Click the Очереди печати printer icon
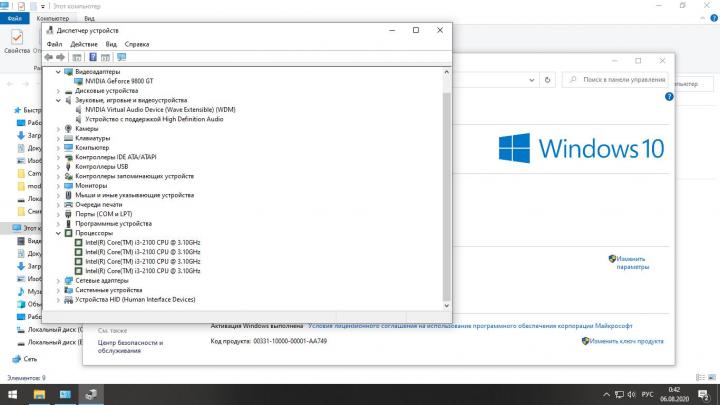The width and height of the screenshot is (720, 405). tap(68, 204)
